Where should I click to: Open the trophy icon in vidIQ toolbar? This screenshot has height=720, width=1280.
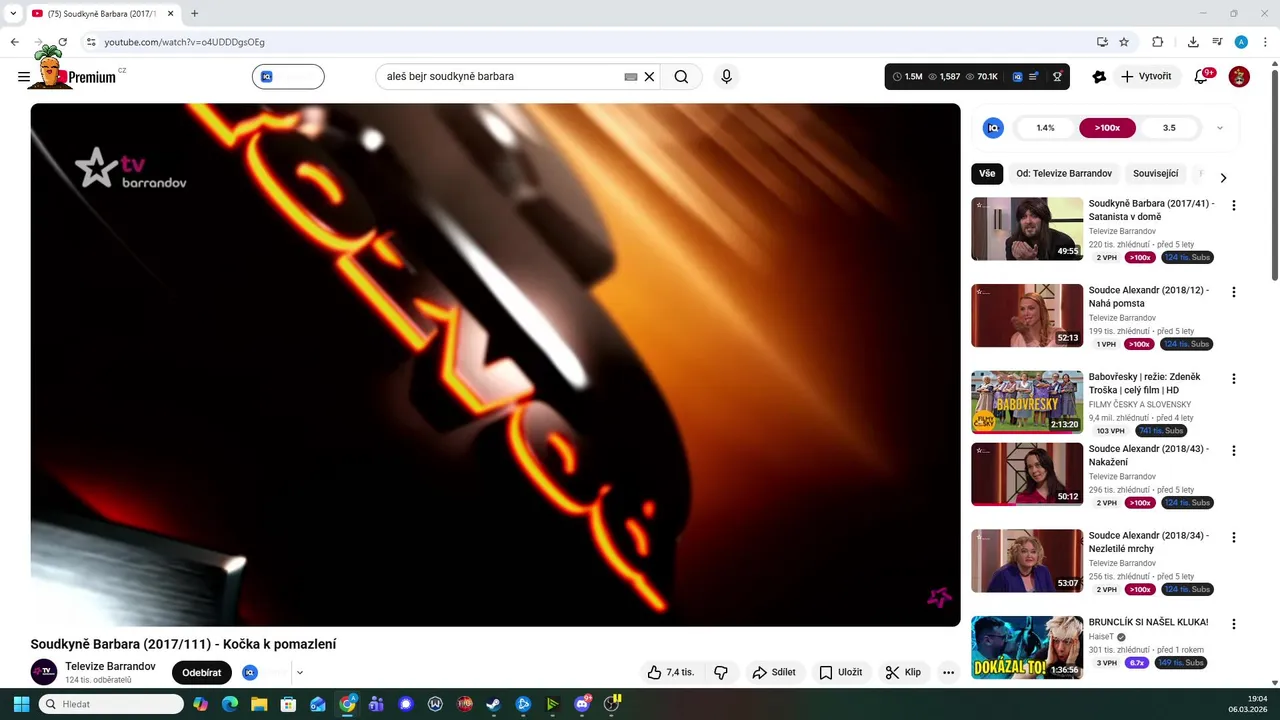click(1057, 77)
